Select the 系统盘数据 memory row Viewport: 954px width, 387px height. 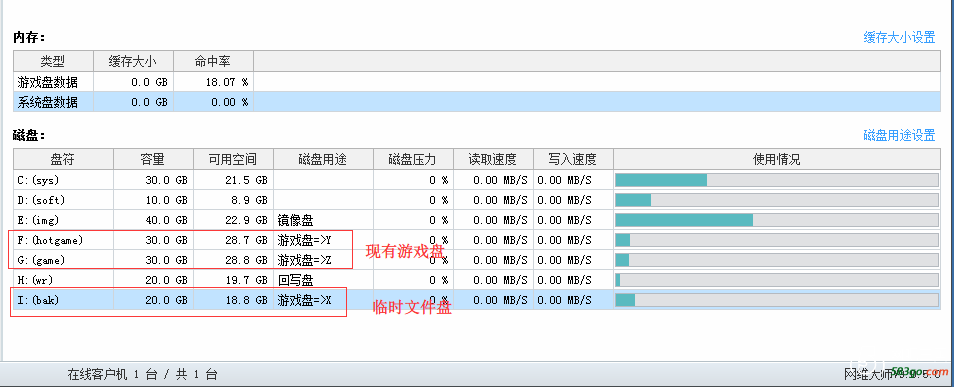tap(477, 102)
